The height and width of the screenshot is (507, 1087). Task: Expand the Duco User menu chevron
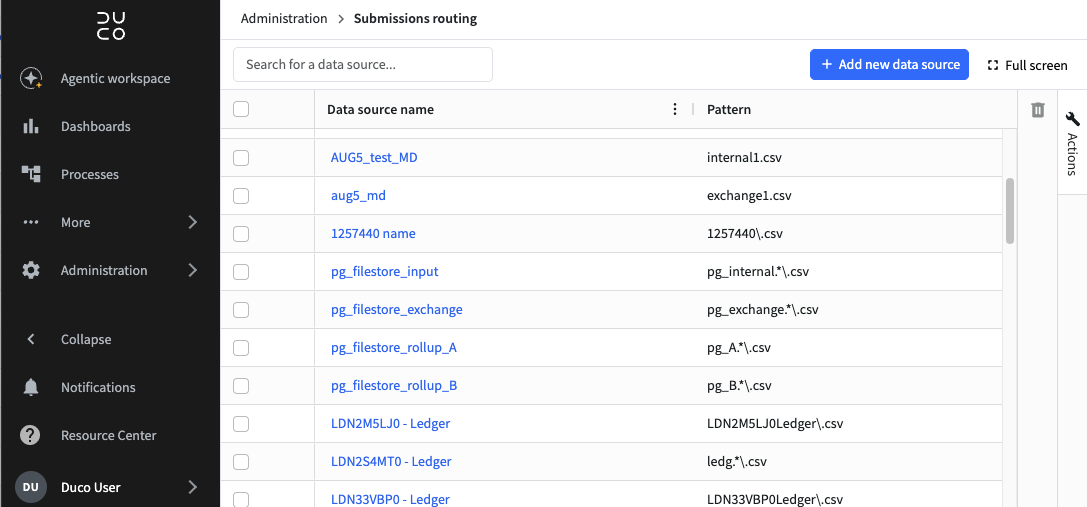click(193, 488)
